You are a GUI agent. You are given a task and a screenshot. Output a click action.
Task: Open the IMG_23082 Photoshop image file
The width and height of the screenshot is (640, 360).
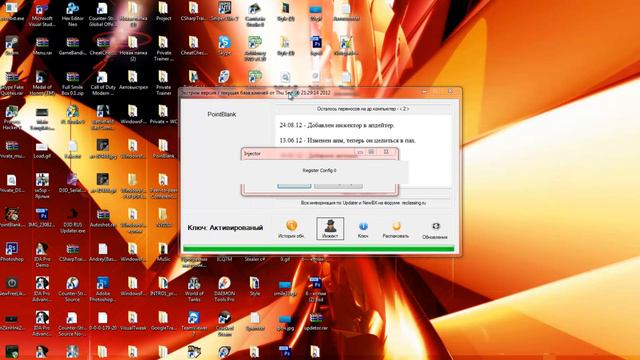pyautogui.click(x=42, y=219)
